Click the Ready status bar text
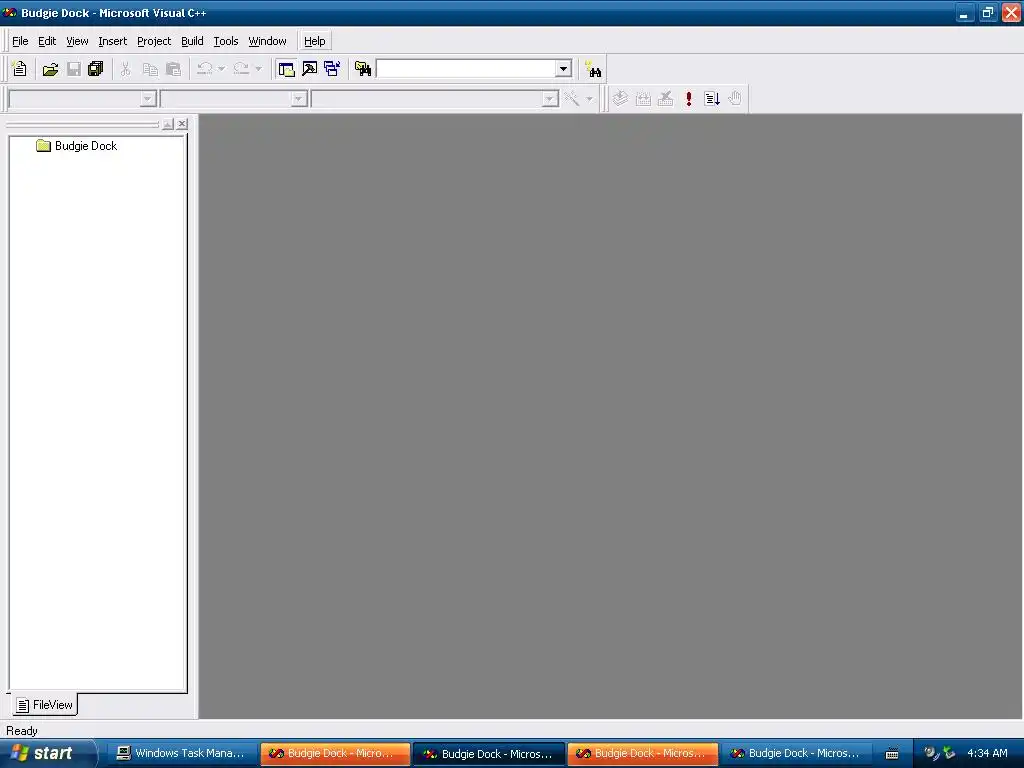The image size is (1024, 768). [22, 731]
